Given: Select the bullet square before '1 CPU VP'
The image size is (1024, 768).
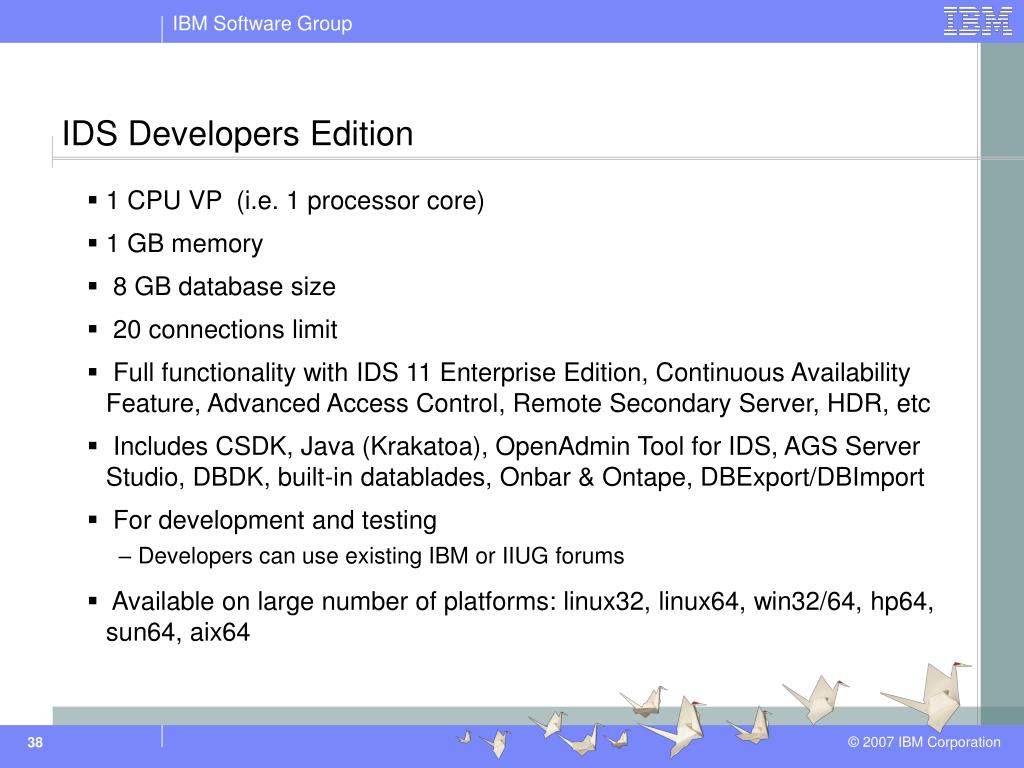Looking at the screenshot, I should coord(93,200).
